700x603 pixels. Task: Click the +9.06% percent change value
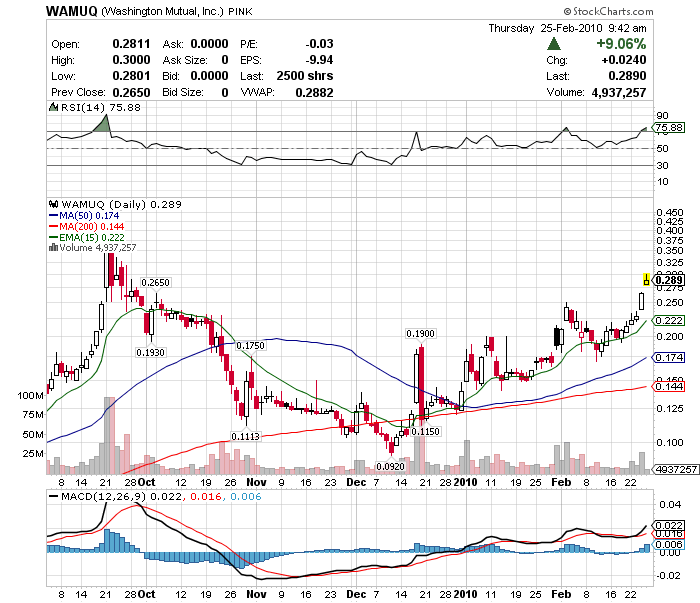pyautogui.click(x=621, y=44)
